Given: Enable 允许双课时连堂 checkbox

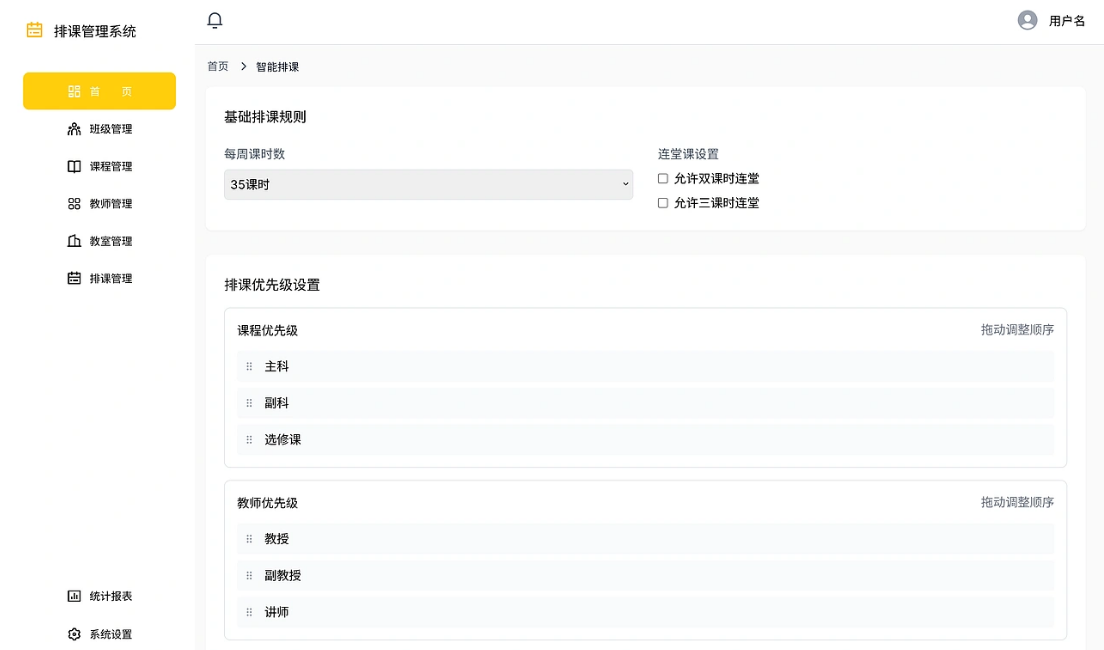Looking at the screenshot, I should click(663, 179).
